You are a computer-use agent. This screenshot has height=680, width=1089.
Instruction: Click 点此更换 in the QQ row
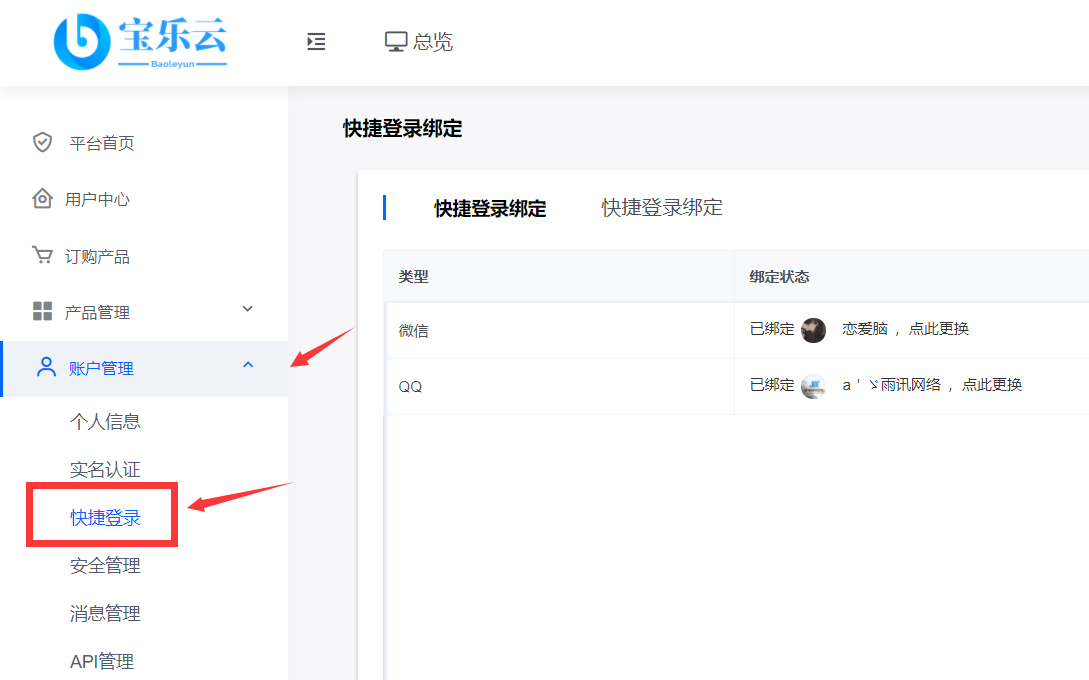tap(991, 385)
